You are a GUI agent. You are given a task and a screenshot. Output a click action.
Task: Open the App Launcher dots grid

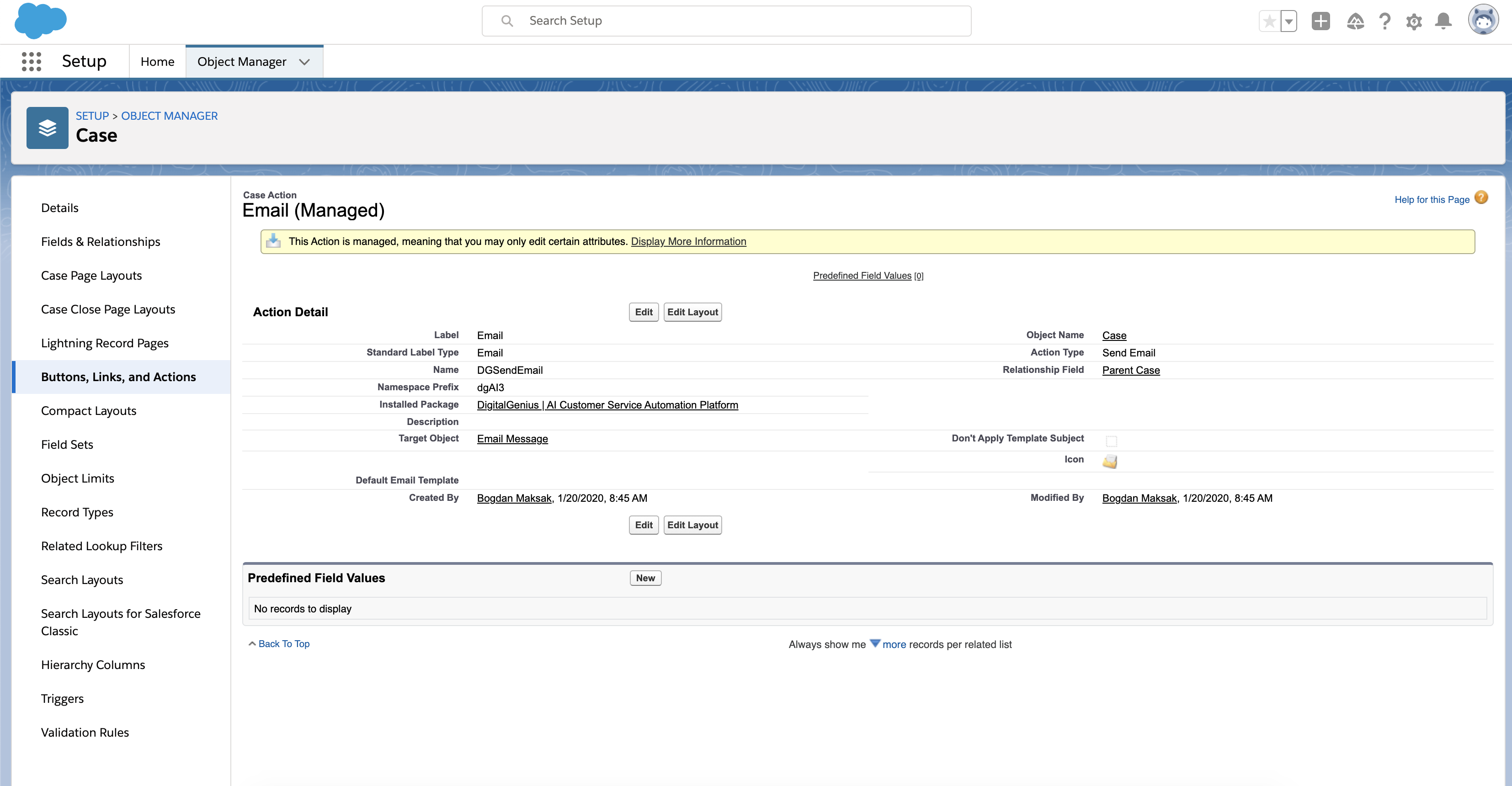(x=31, y=61)
